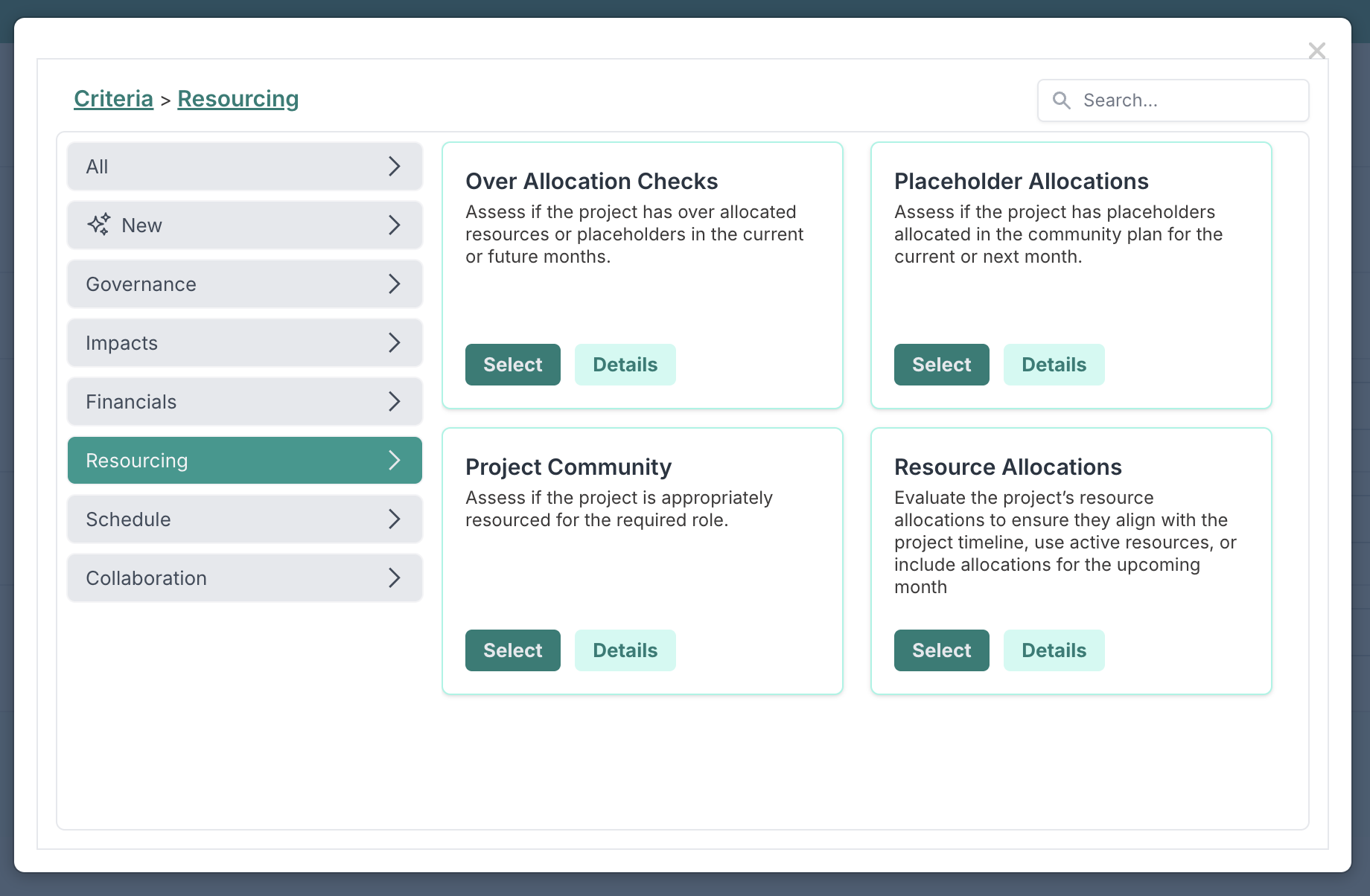The height and width of the screenshot is (896, 1370).
Task: Select the Over Allocation Checks criterion
Action: coord(513,365)
